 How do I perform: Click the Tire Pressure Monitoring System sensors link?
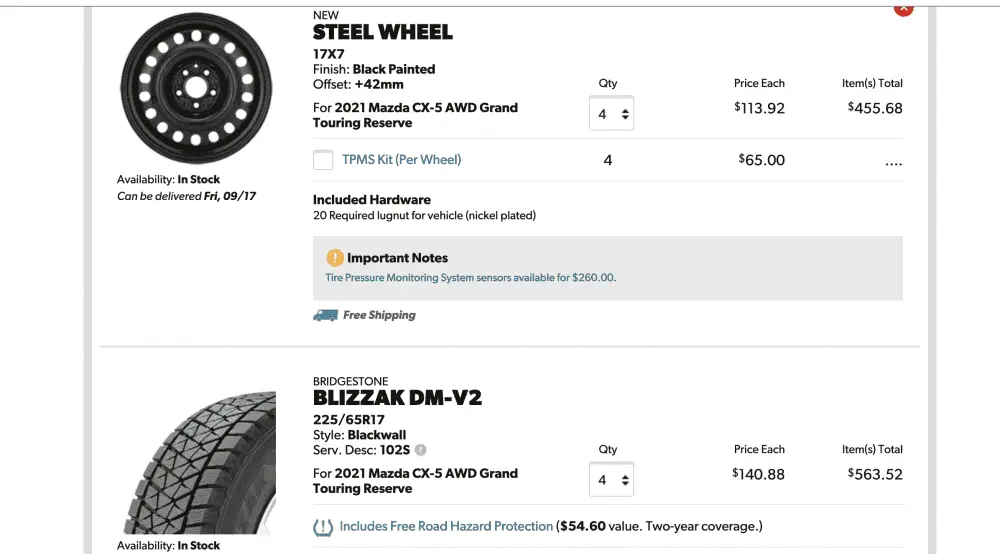471,277
